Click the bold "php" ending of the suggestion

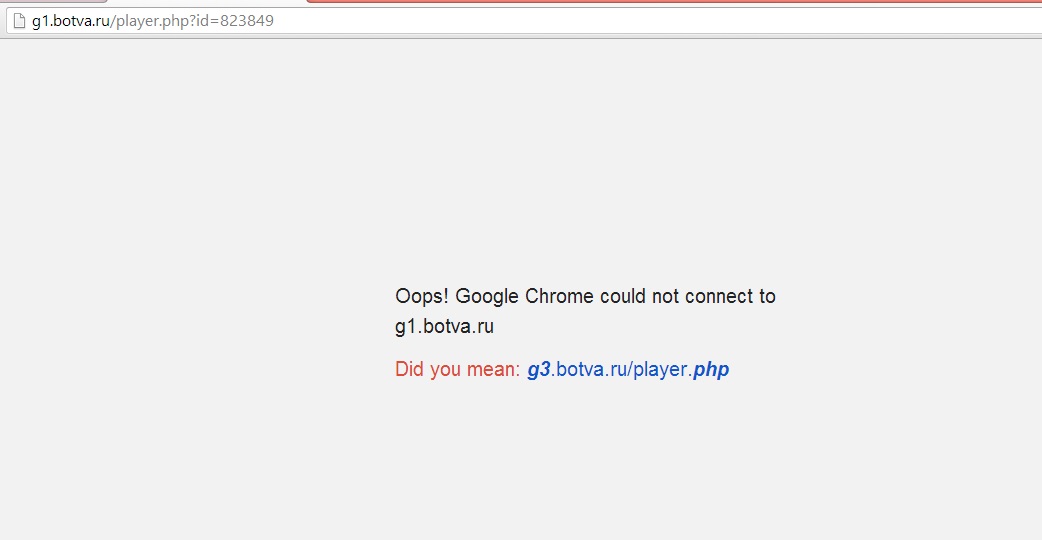pyautogui.click(x=711, y=370)
